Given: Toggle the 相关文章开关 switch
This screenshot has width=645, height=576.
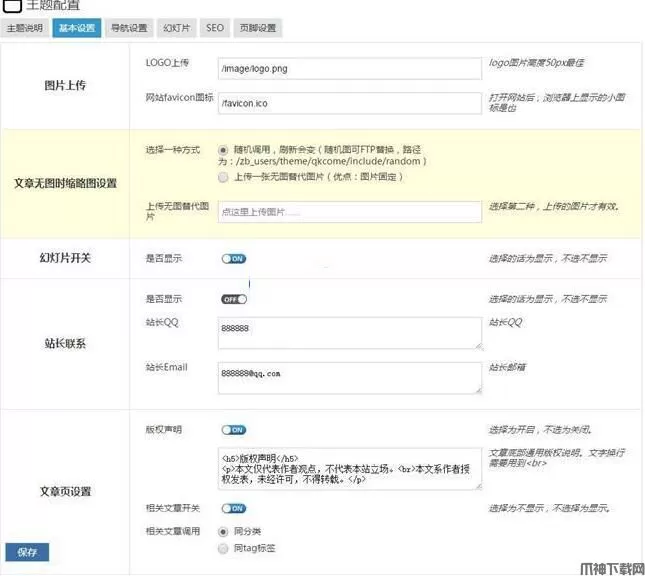Looking at the screenshot, I should tap(234, 508).
